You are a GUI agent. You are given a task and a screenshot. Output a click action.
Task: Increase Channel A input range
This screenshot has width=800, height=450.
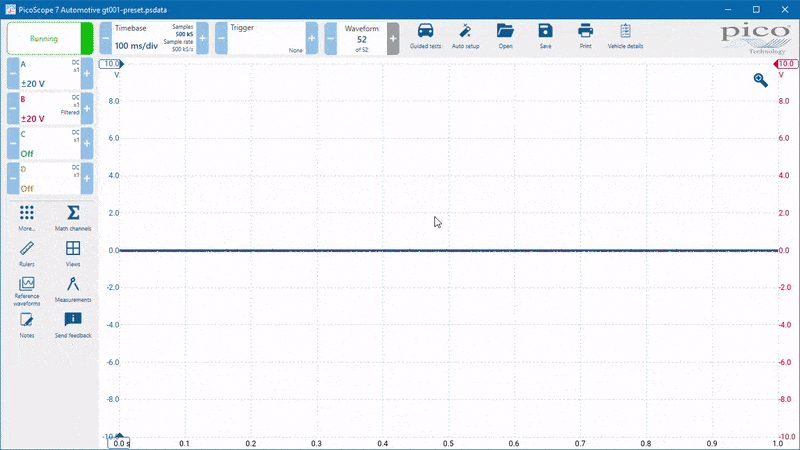click(87, 74)
